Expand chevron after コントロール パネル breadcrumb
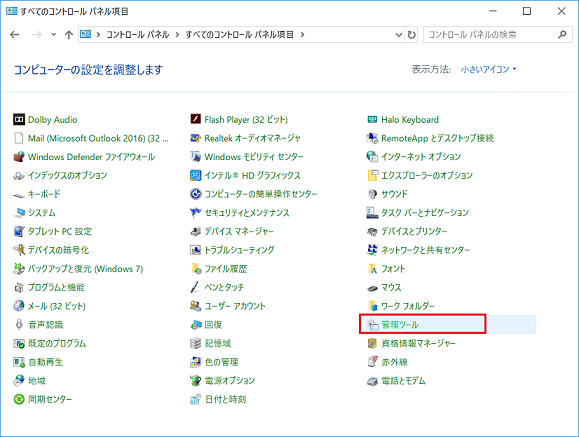This screenshot has width=579, height=437. [177, 35]
